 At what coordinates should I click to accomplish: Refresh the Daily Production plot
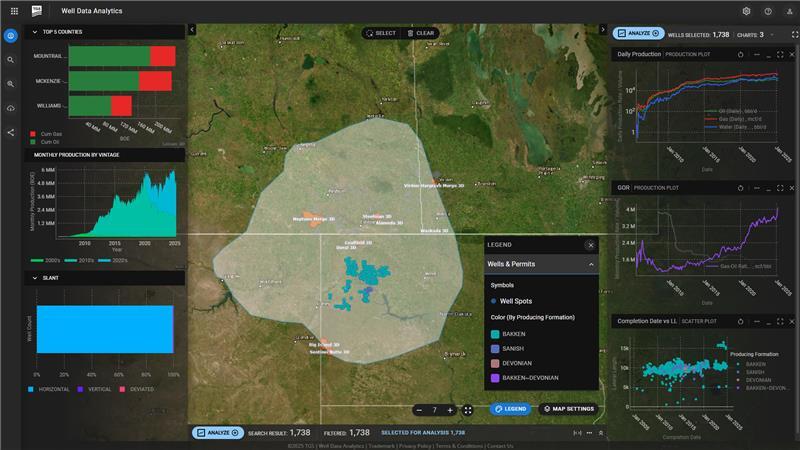tap(741, 54)
